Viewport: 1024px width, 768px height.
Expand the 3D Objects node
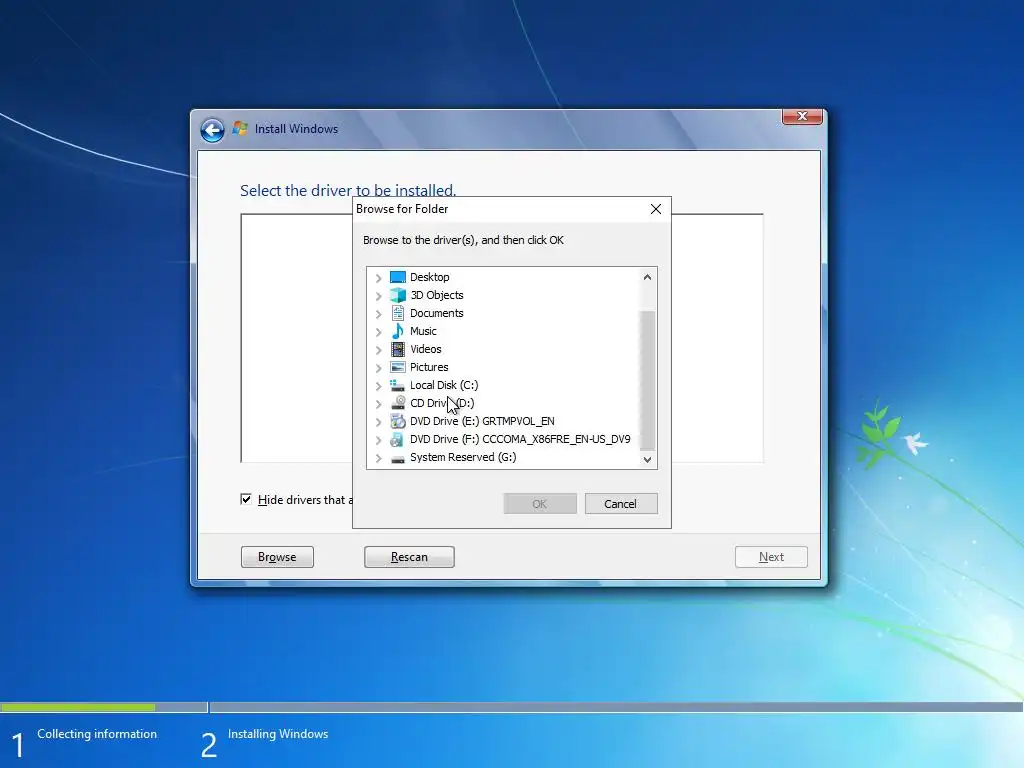379,296
